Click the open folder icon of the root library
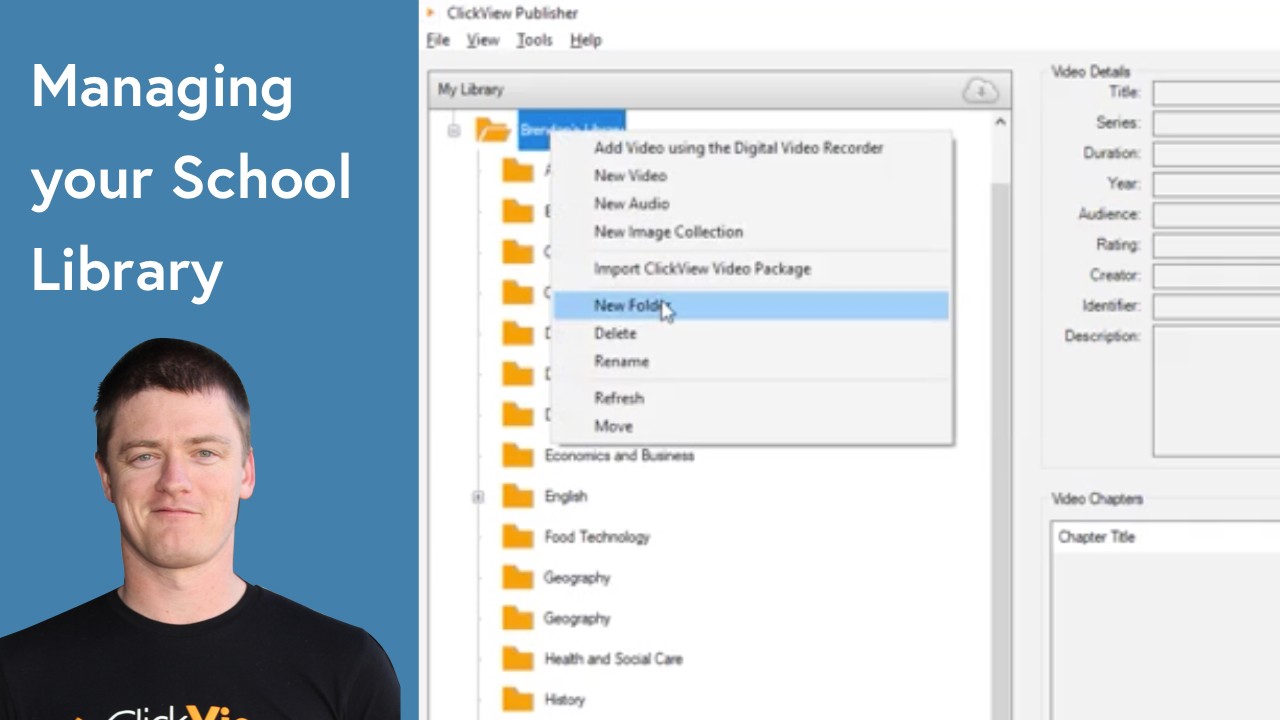 coord(492,130)
